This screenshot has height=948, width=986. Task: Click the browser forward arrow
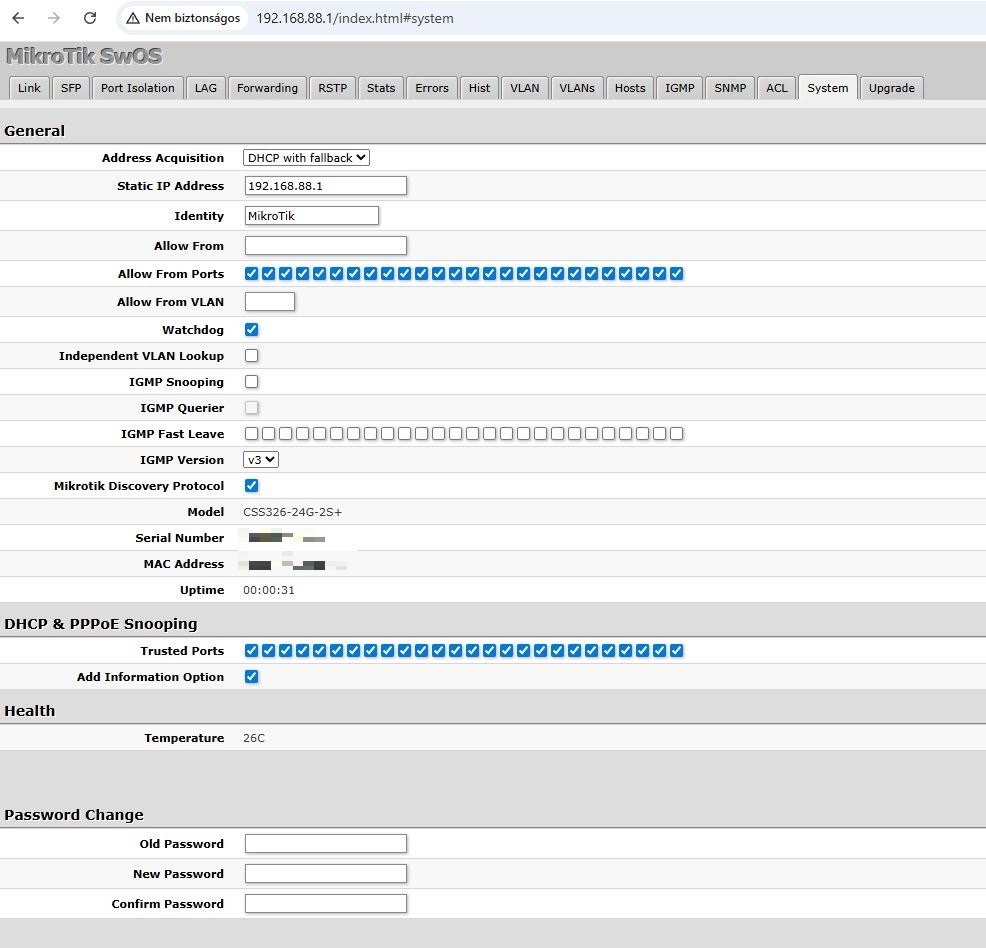(x=54, y=18)
